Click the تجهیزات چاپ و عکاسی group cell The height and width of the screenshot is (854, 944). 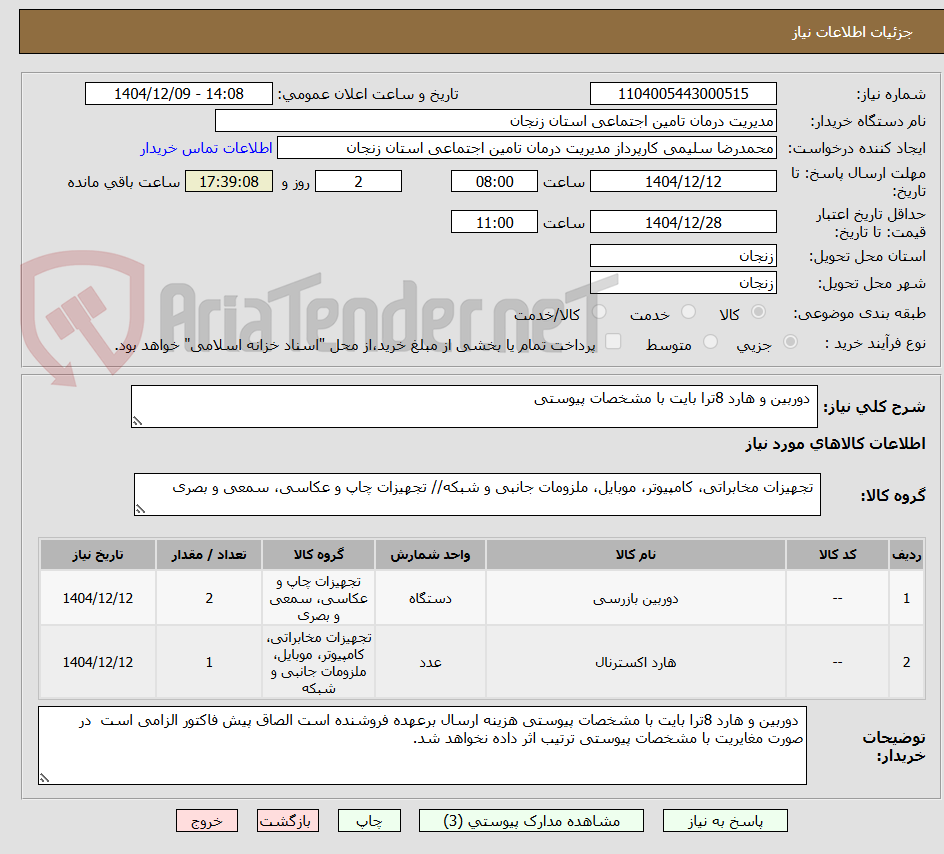(x=318, y=598)
